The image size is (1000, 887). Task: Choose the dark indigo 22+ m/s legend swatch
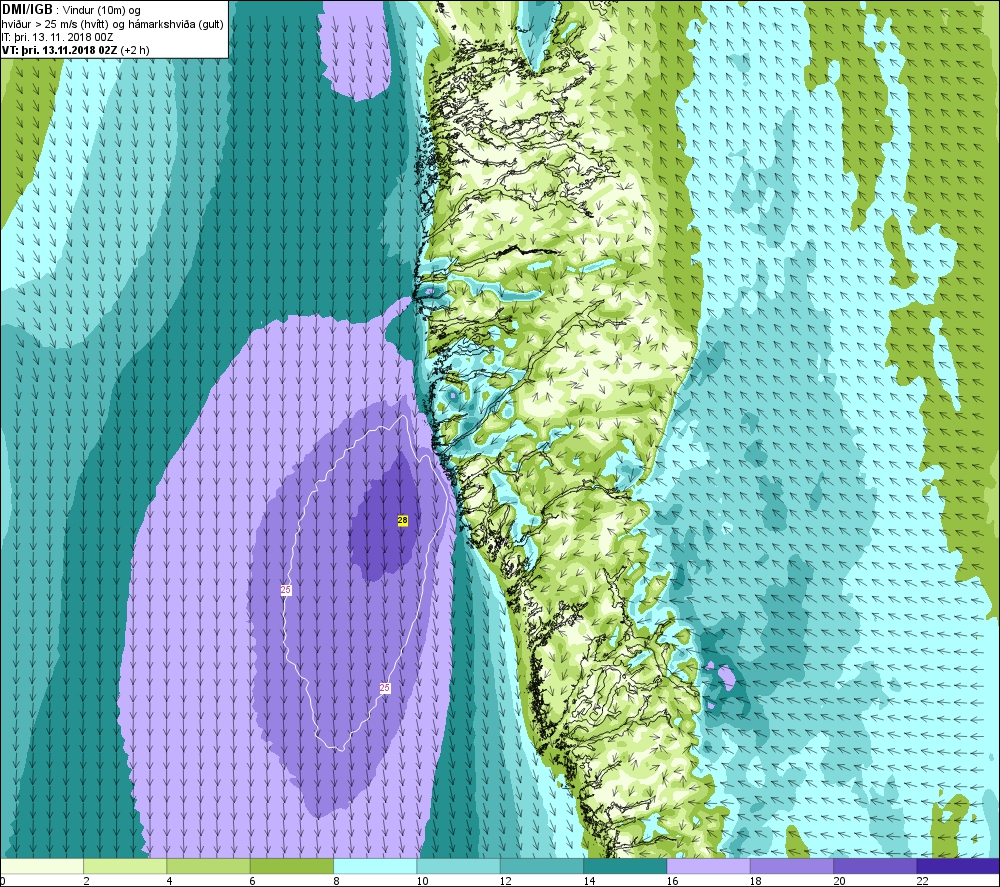[958, 866]
